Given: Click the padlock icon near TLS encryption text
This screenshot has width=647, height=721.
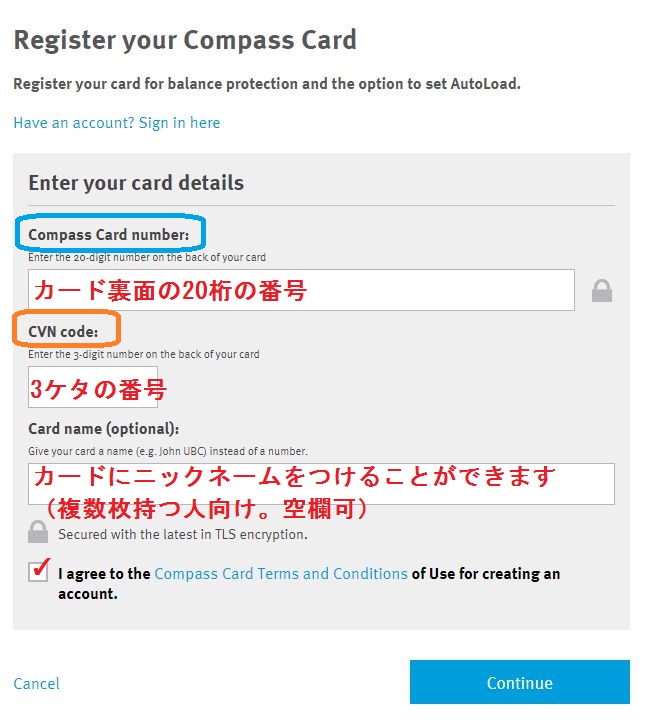Looking at the screenshot, I should pyautogui.click(x=38, y=531).
